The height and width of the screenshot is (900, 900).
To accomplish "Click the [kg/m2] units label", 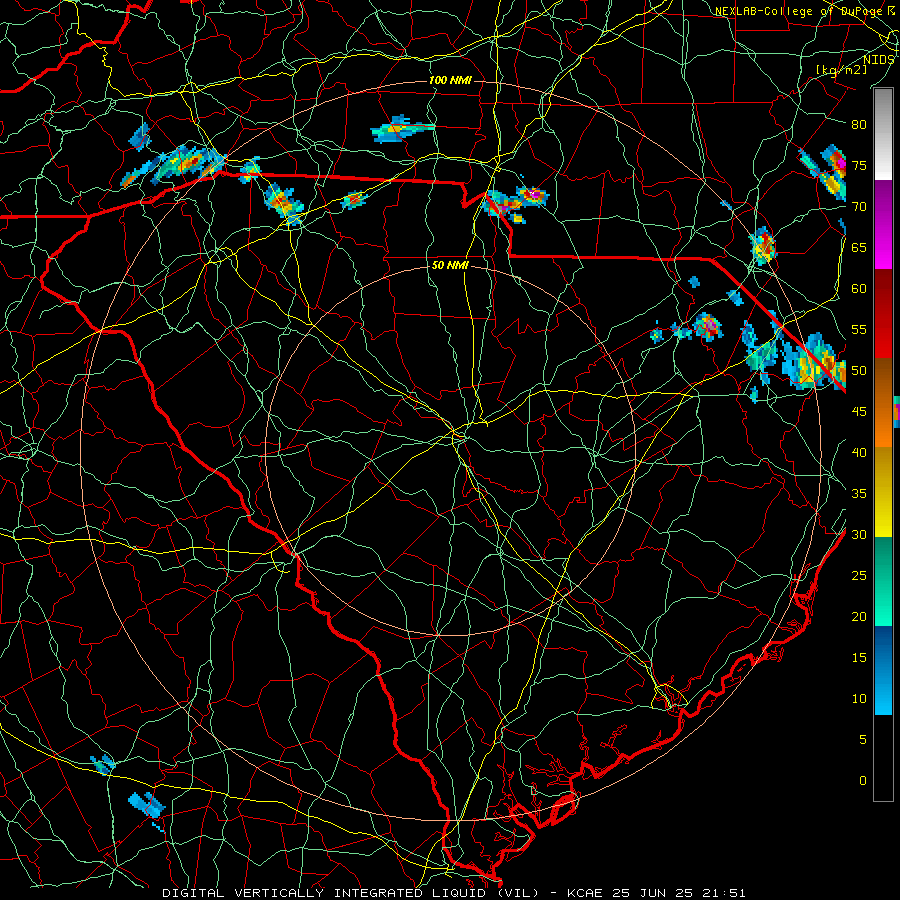I will 842,70.
